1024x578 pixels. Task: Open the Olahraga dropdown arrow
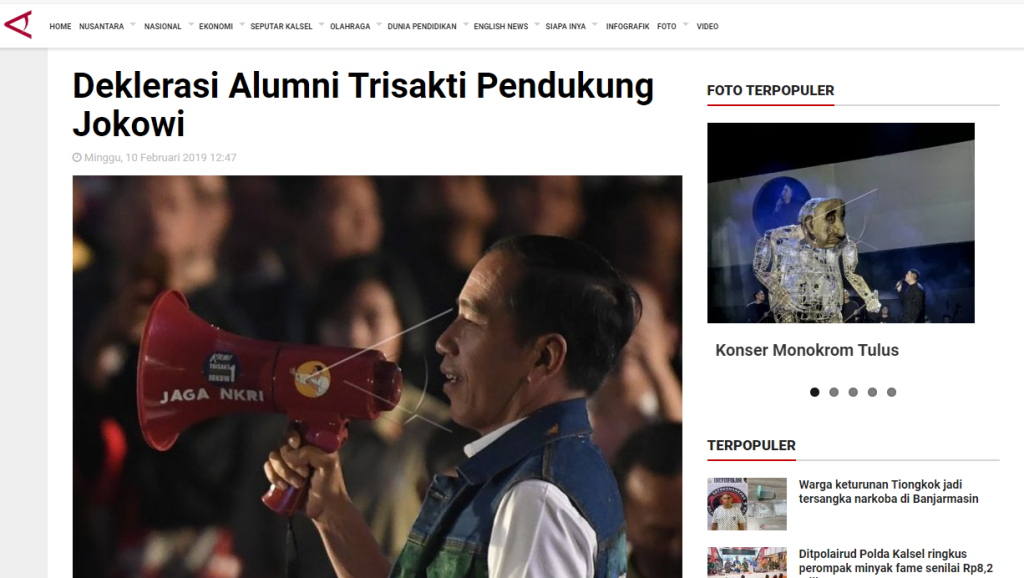click(379, 25)
